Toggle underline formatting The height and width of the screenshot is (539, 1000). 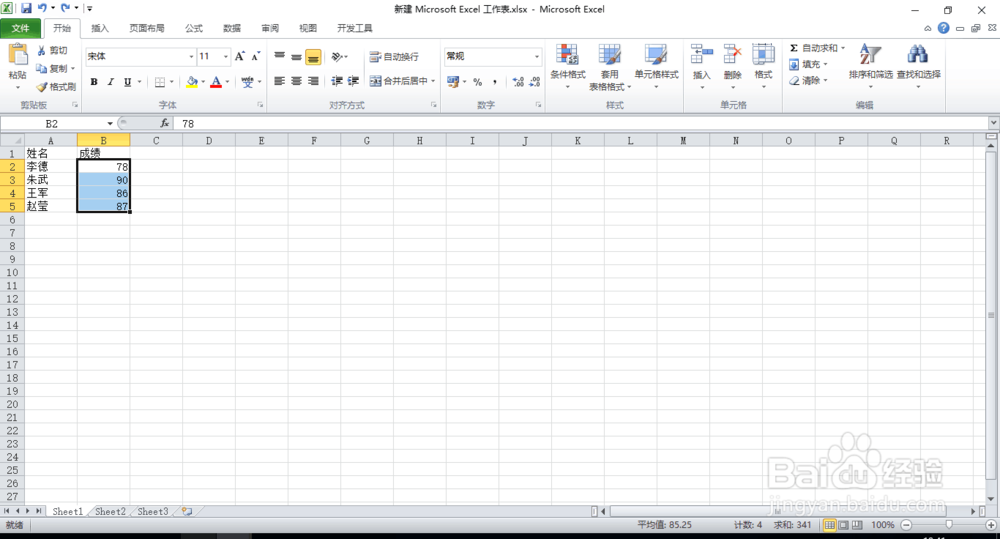tap(128, 82)
